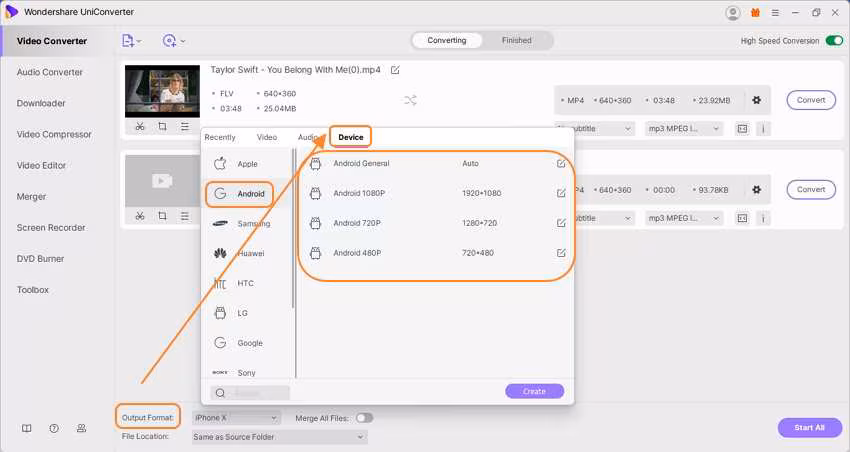Open Downloader in sidebar
Screen dimensions: 850x452
tap(41, 103)
